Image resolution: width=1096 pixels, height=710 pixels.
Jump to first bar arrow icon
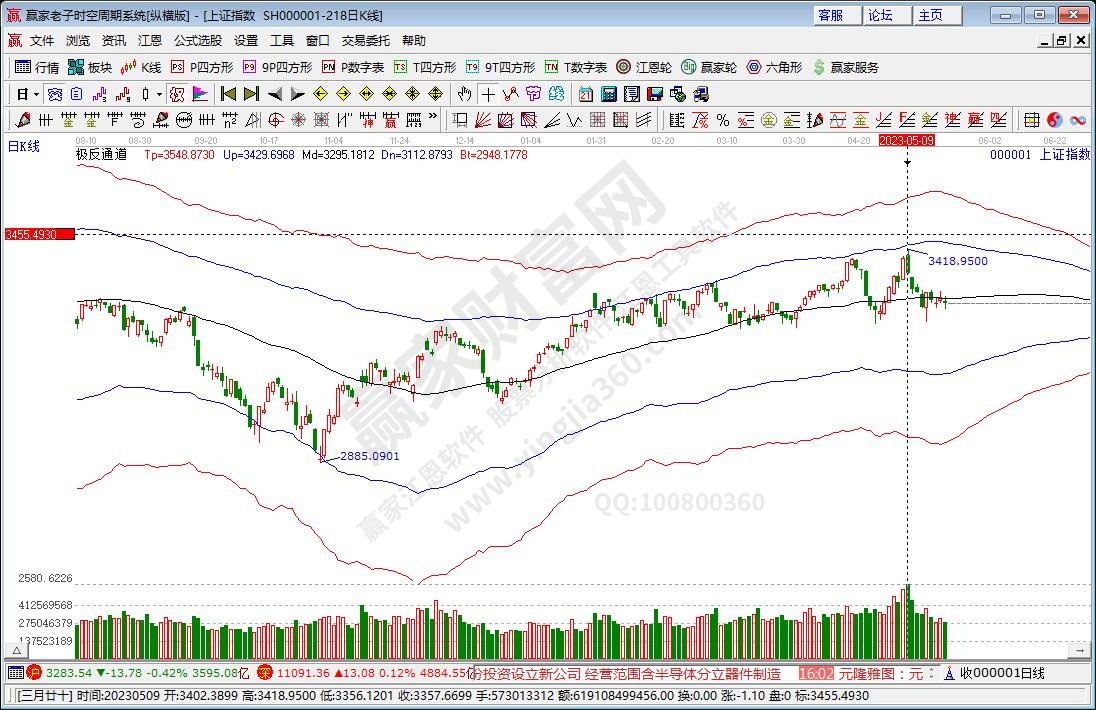point(228,94)
